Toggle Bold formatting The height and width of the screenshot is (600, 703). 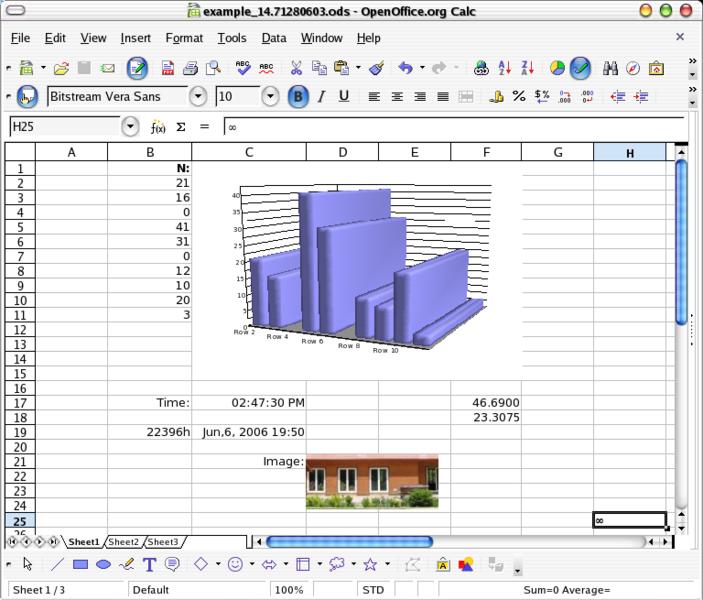[298, 97]
